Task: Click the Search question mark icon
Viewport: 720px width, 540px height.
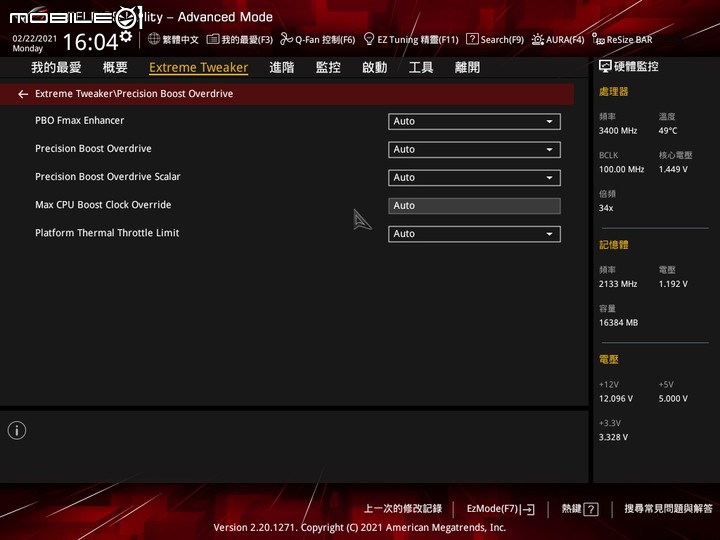Action: pyautogui.click(x=472, y=39)
